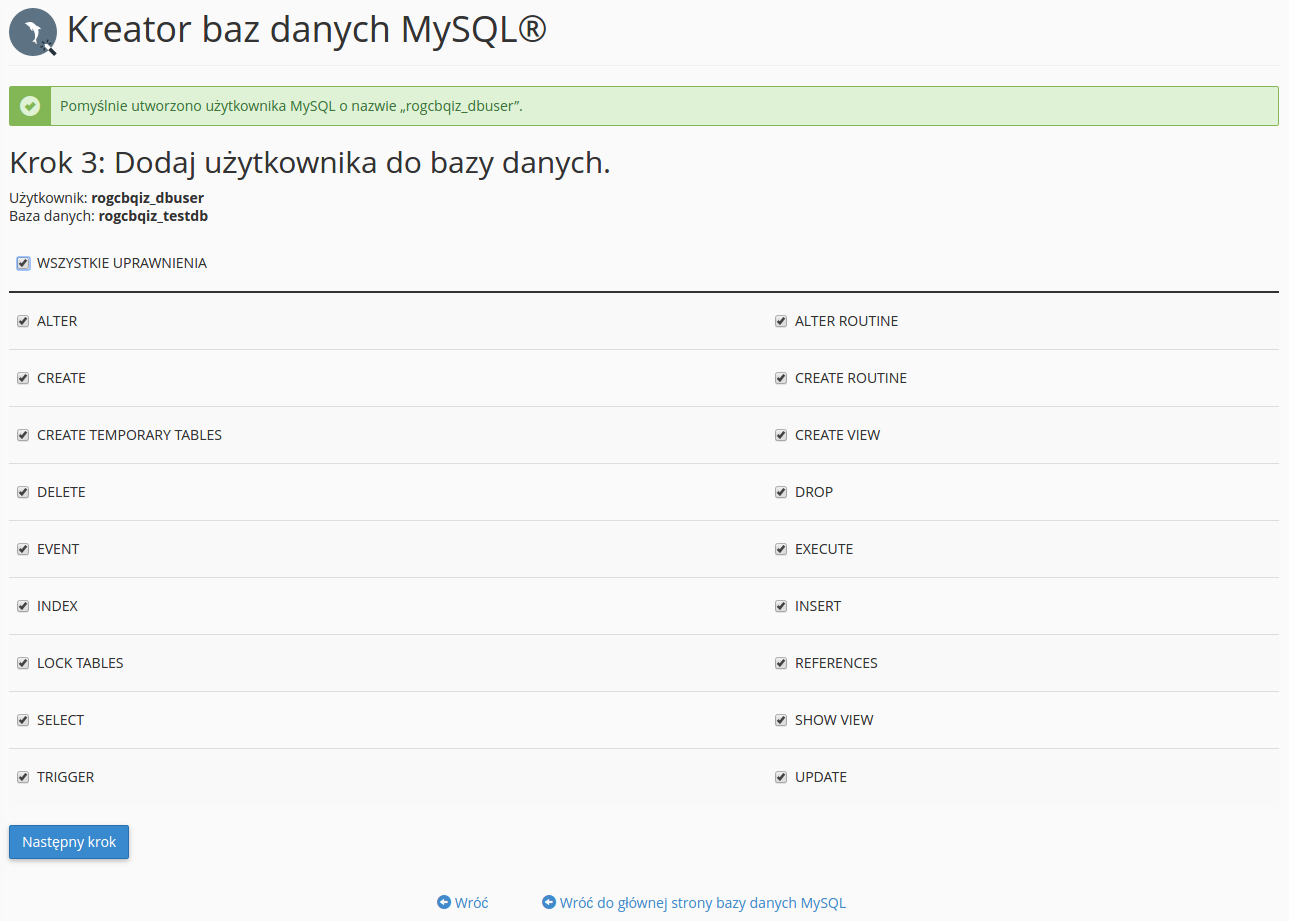Uncheck the INSERT privilege checkbox

781,606
